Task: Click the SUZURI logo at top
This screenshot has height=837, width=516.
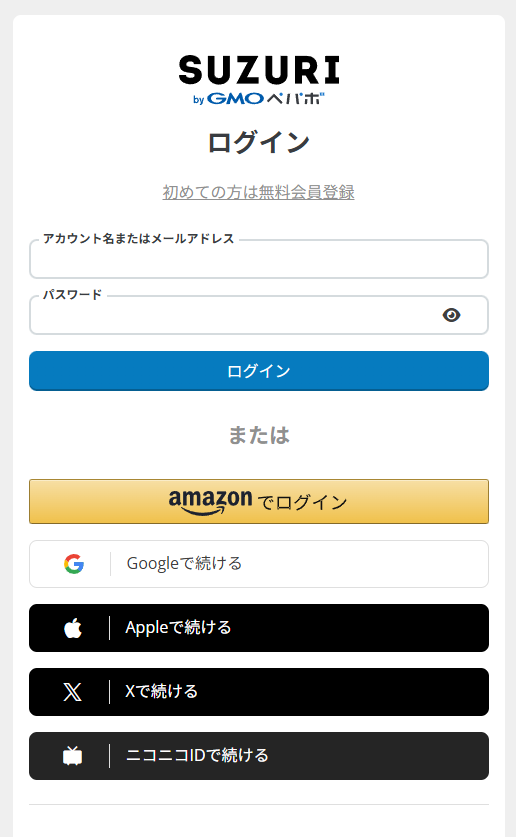Action: (x=259, y=70)
